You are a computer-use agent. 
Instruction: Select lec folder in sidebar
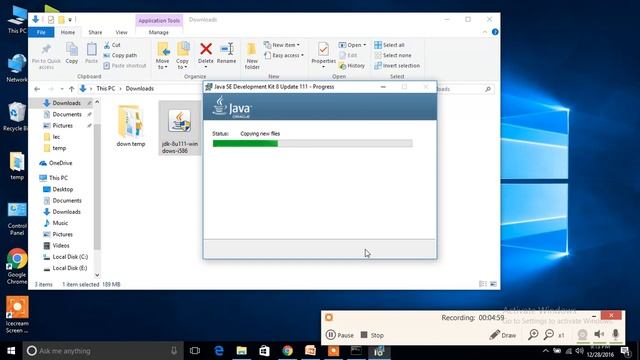click(x=56, y=137)
